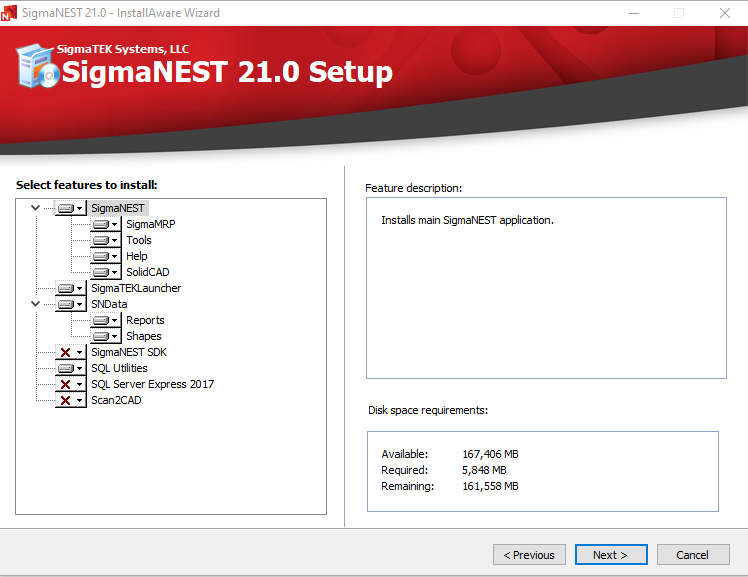
Task: Click the Feature description text box
Action: pyautogui.click(x=546, y=288)
